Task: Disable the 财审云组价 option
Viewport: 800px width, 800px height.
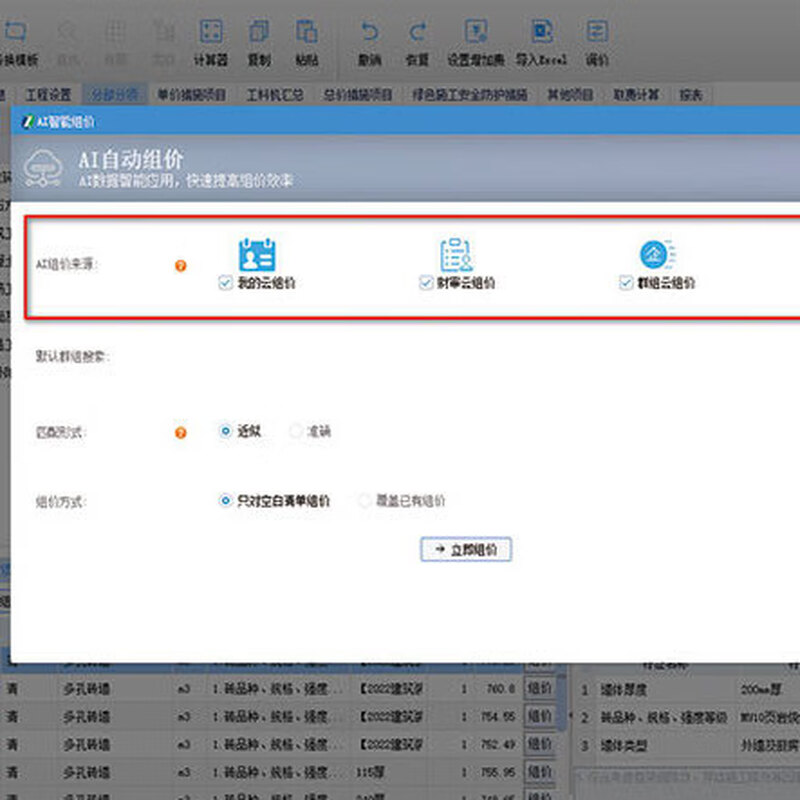Action: pyautogui.click(x=425, y=283)
